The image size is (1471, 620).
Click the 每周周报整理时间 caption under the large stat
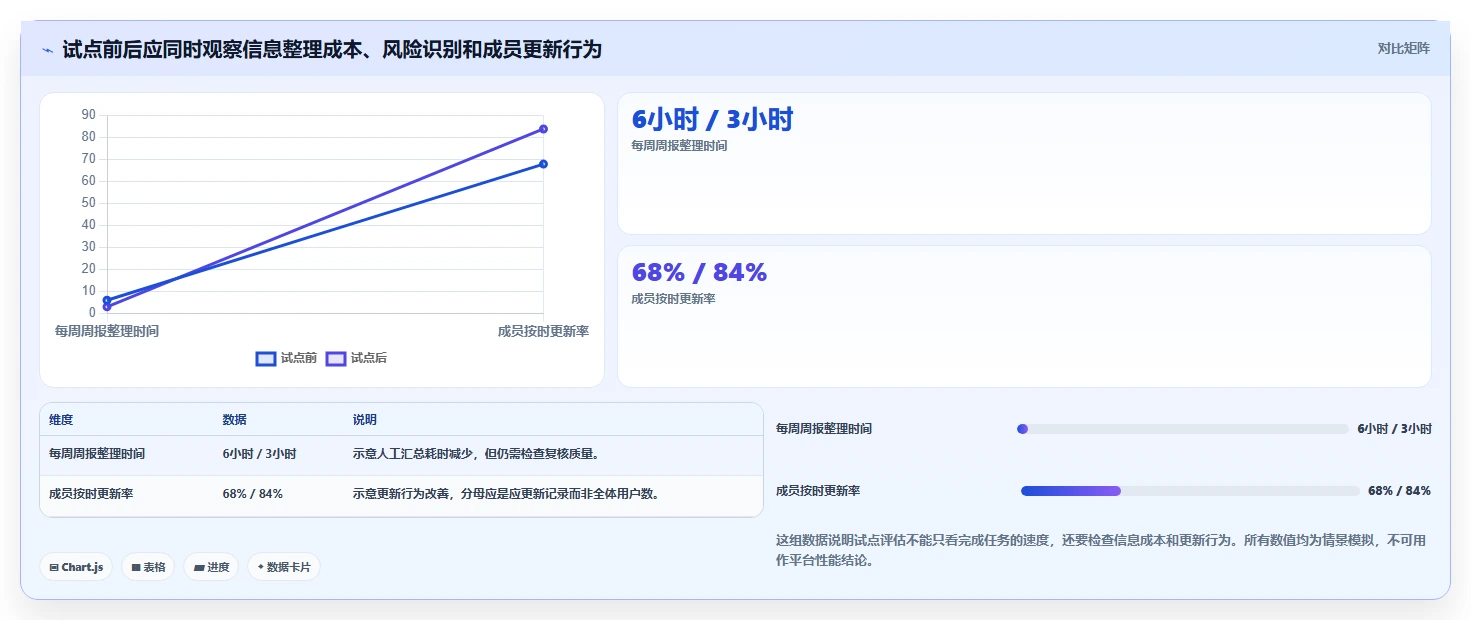pos(679,146)
